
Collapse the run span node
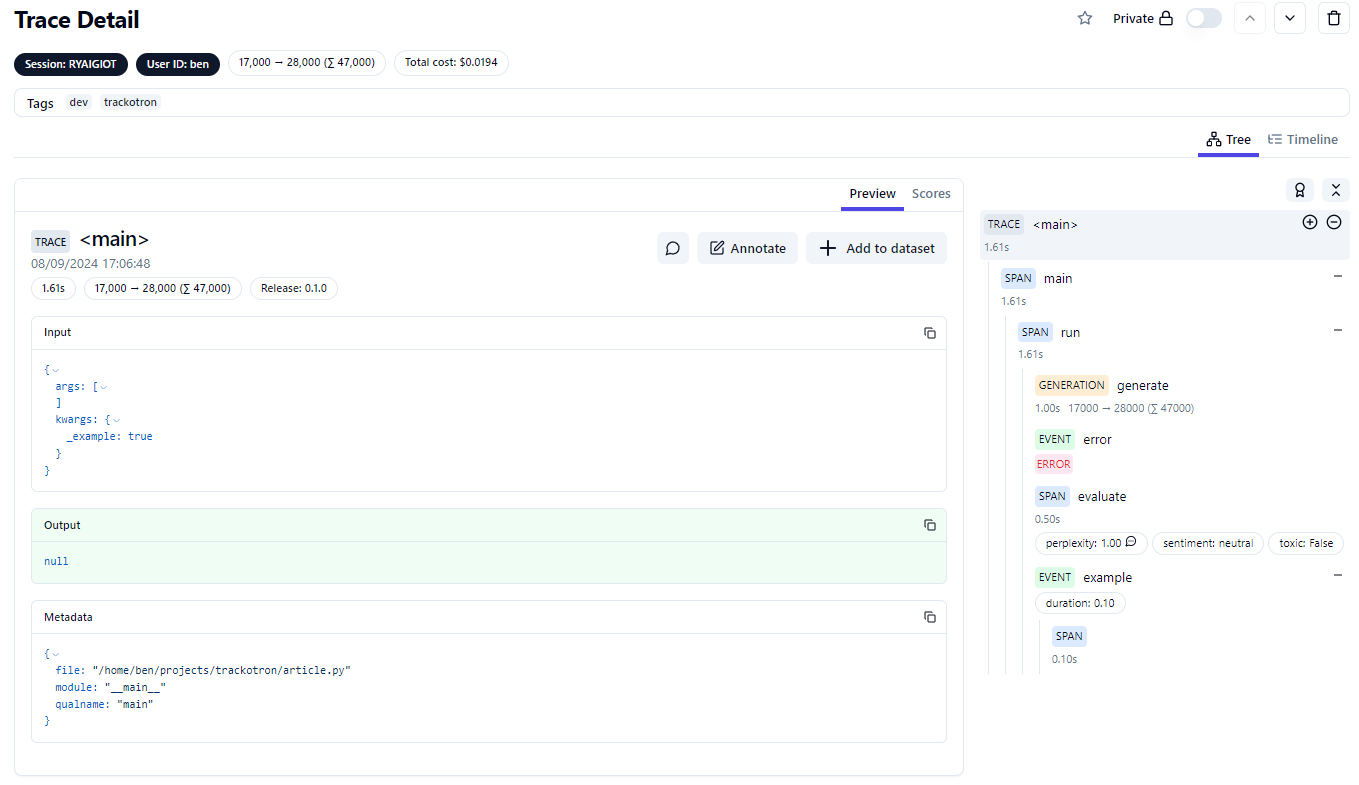click(1337, 330)
